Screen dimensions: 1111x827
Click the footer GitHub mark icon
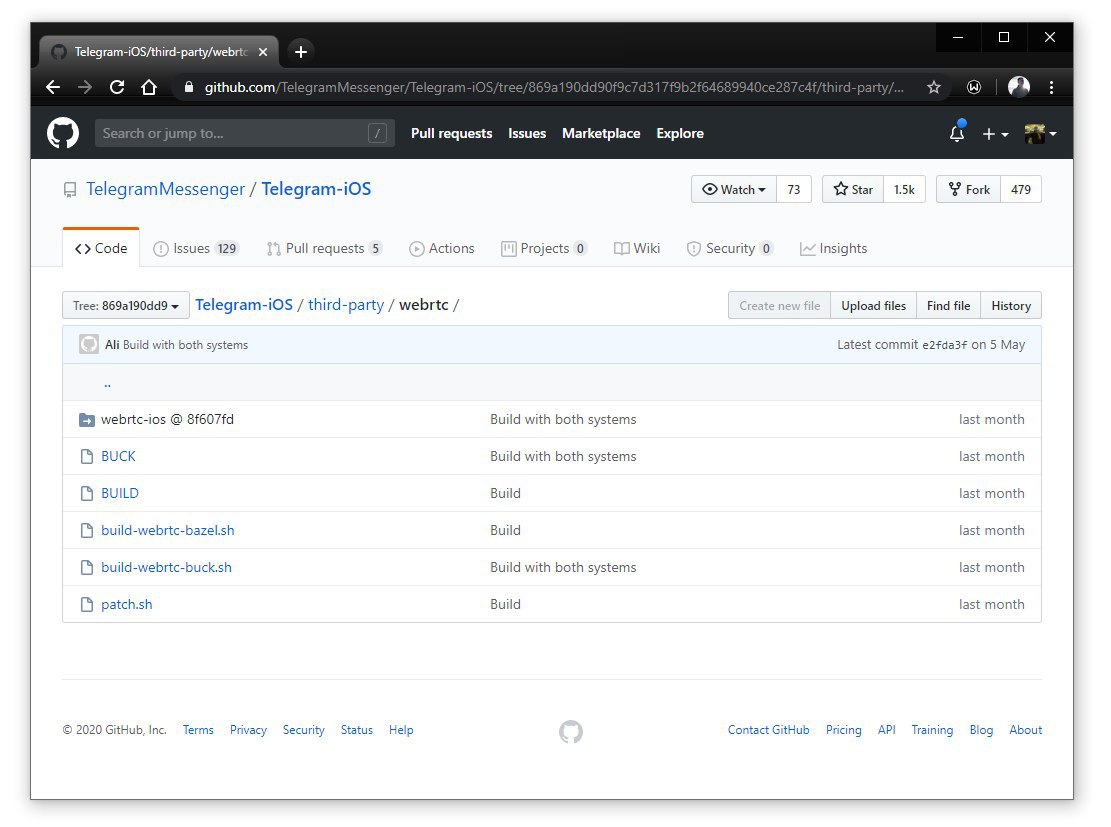pyautogui.click(x=571, y=731)
